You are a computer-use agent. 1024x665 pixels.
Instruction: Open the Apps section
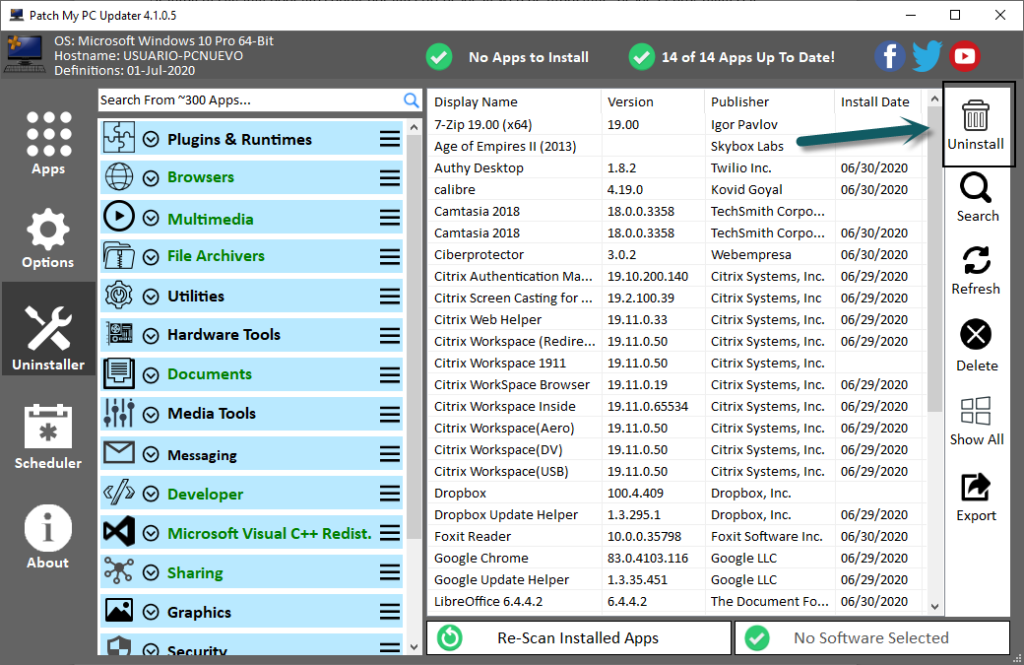click(48, 143)
